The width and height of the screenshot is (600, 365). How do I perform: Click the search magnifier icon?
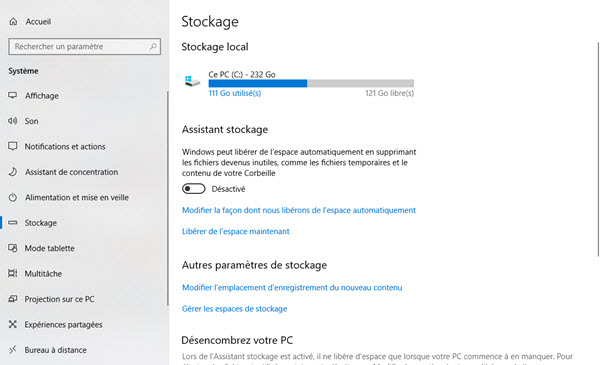(x=153, y=46)
